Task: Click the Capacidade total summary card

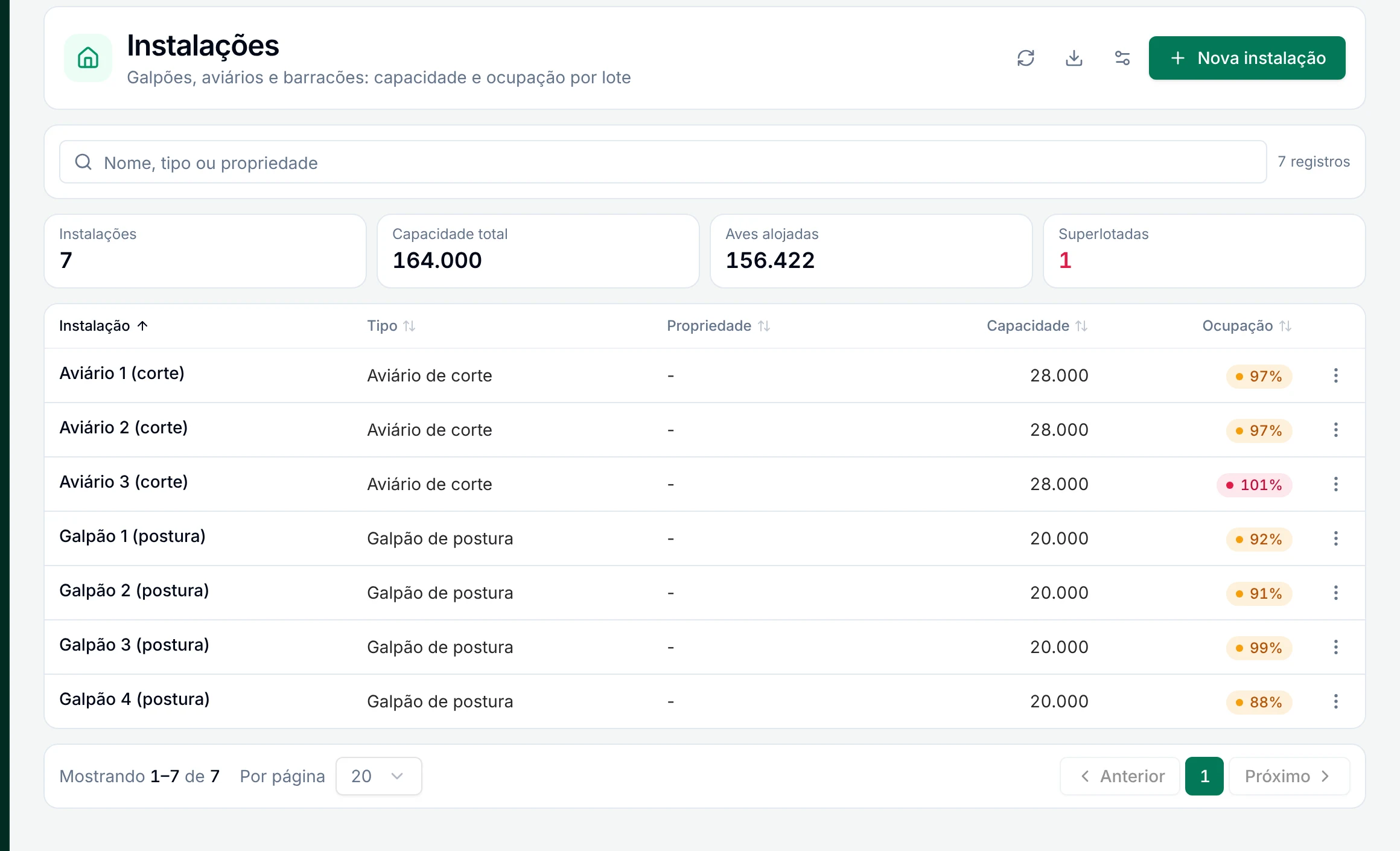Action: click(538, 251)
